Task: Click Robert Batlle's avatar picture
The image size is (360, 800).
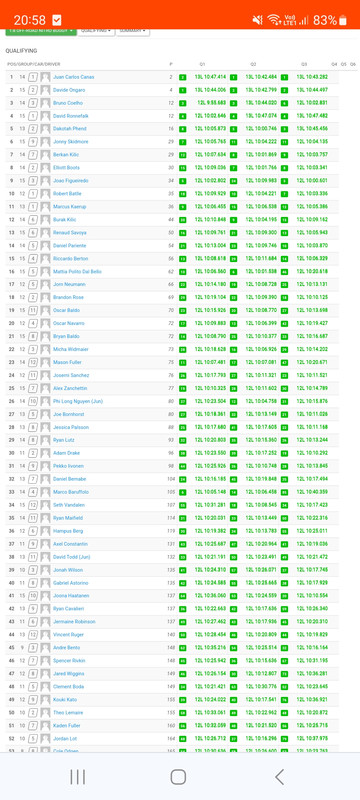Action: tap(45, 193)
